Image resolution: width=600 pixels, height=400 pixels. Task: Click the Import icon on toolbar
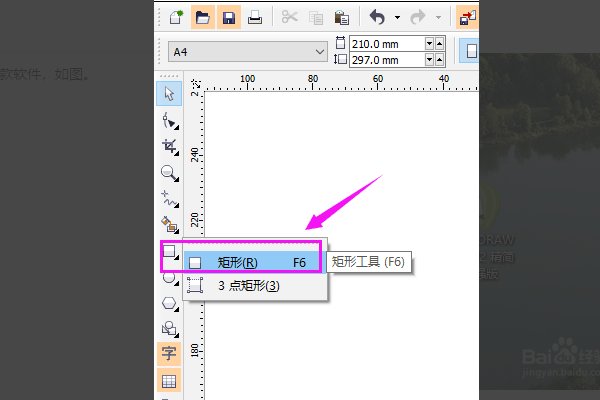[467, 18]
